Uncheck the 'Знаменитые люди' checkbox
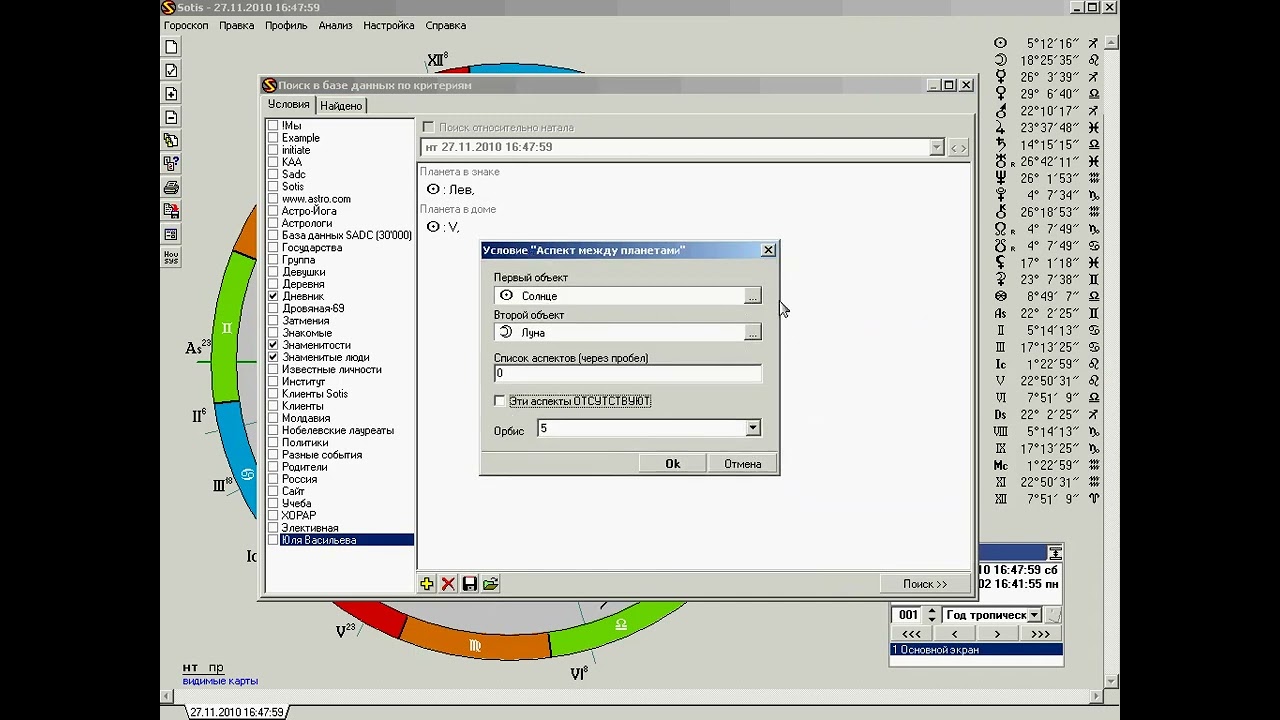The image size is (1280, 720). click(x=273, y=357)
